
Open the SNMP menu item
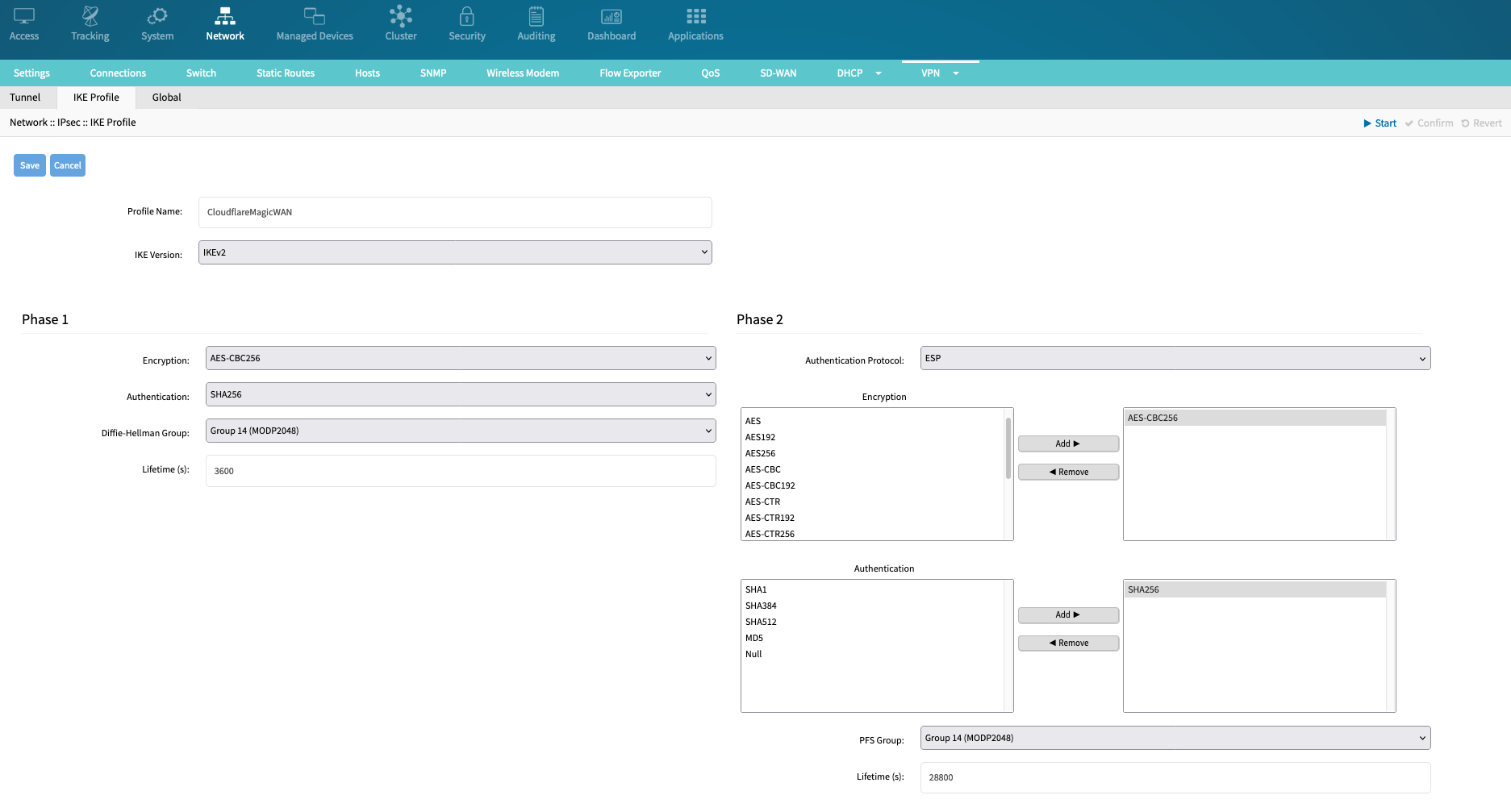(433, 73)
